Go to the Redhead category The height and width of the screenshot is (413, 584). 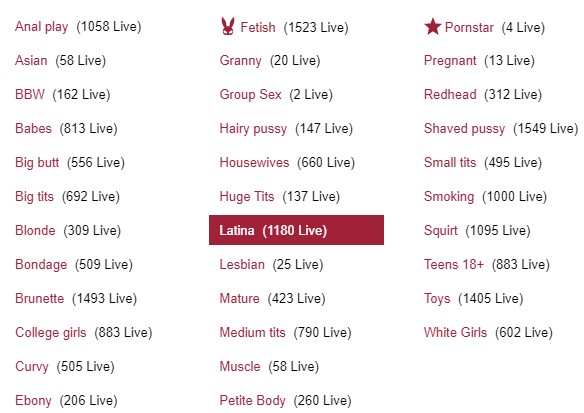(450, 94)
